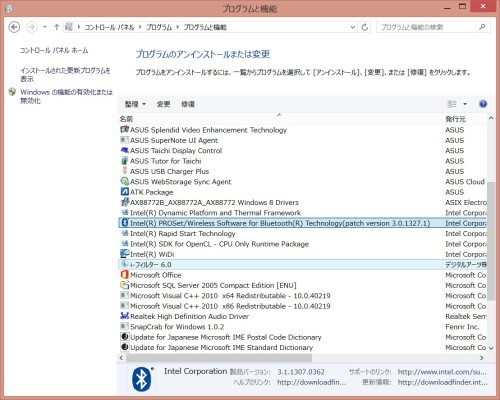Click the 修復 toolbar button
The height and width of the screenshot is (400, 500).
[x=188, y=104]
